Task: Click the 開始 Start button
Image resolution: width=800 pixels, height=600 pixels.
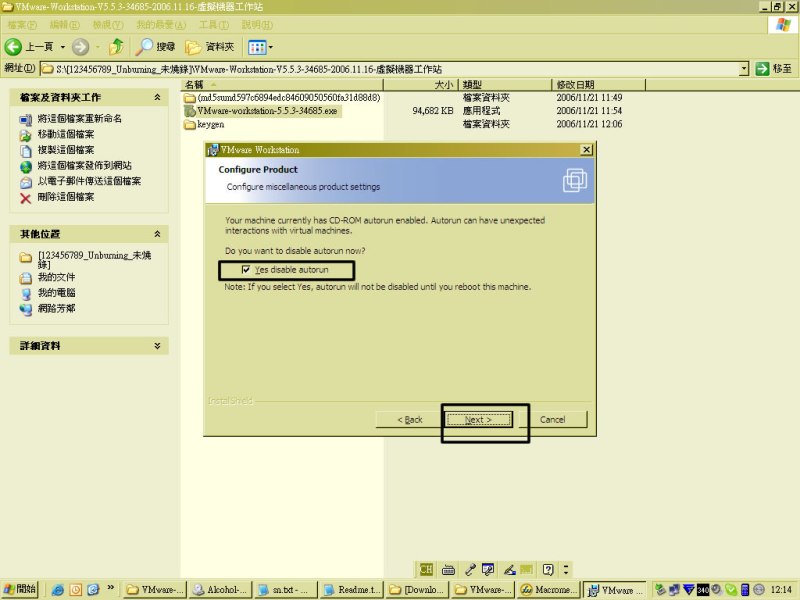Action: point(20,589)
